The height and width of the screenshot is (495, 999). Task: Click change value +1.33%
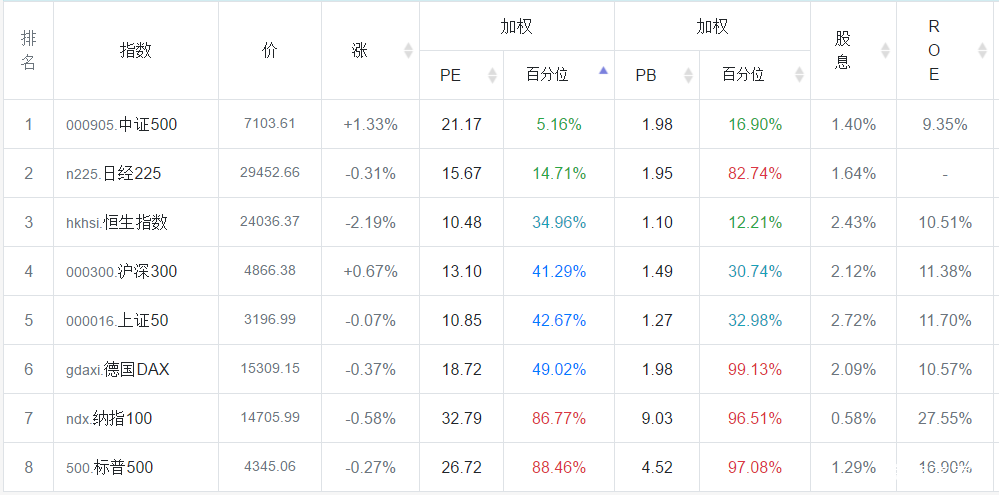point(371,124)
